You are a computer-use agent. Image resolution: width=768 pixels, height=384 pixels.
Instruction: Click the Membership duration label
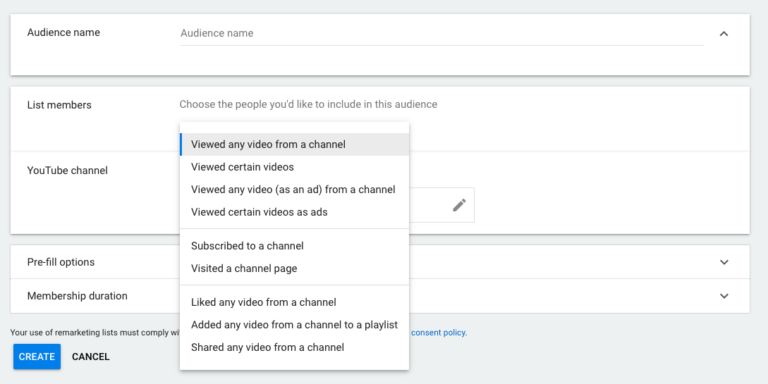pyautogui.click(x=77, y=296)
